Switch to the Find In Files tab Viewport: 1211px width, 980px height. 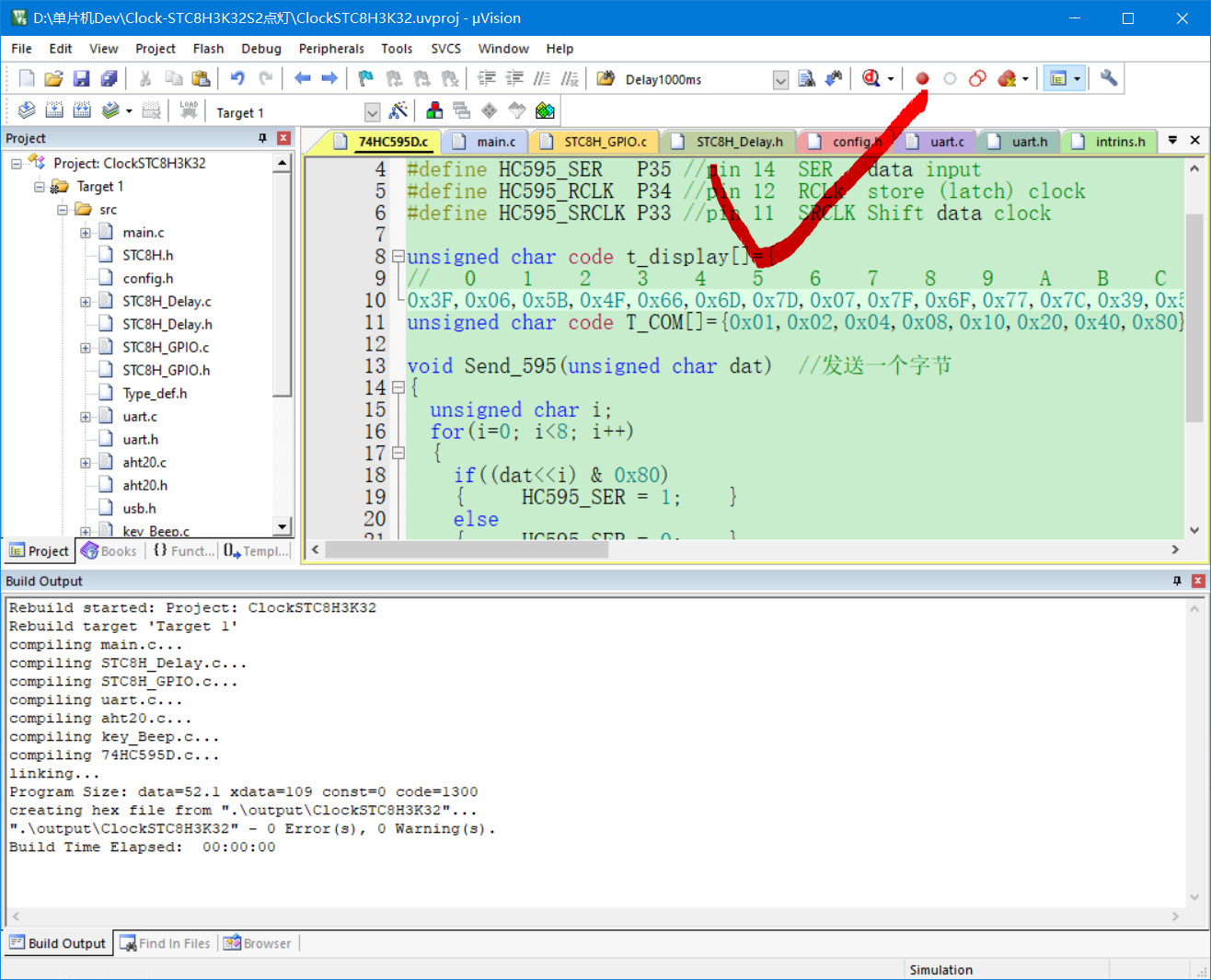[x=167, y=943]
